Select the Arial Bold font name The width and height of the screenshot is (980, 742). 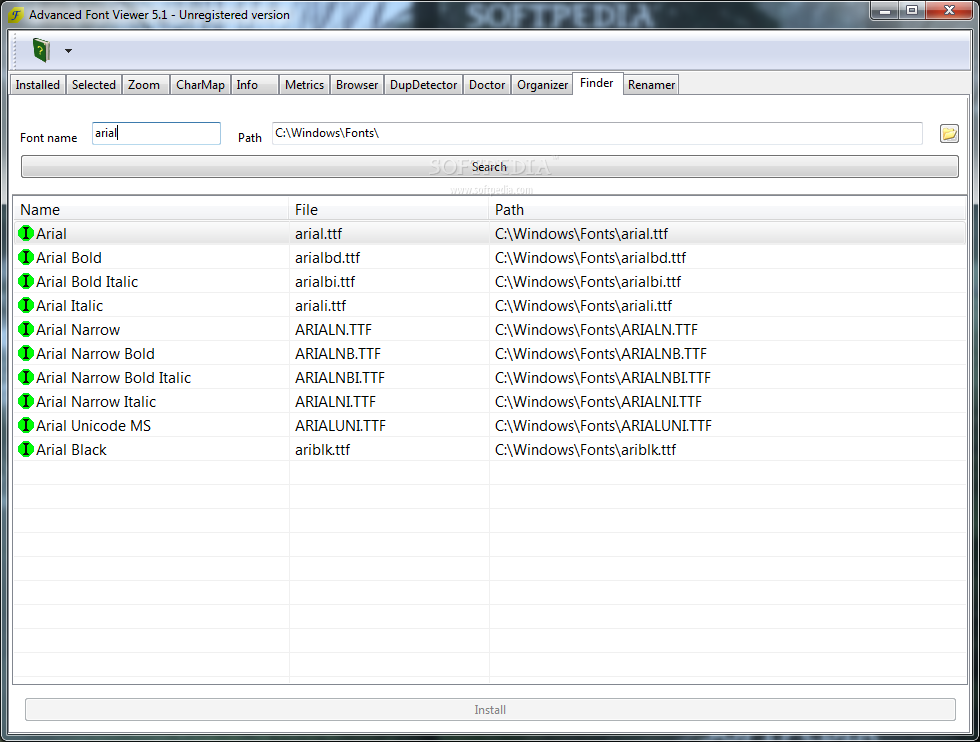[x=69, y=258]
